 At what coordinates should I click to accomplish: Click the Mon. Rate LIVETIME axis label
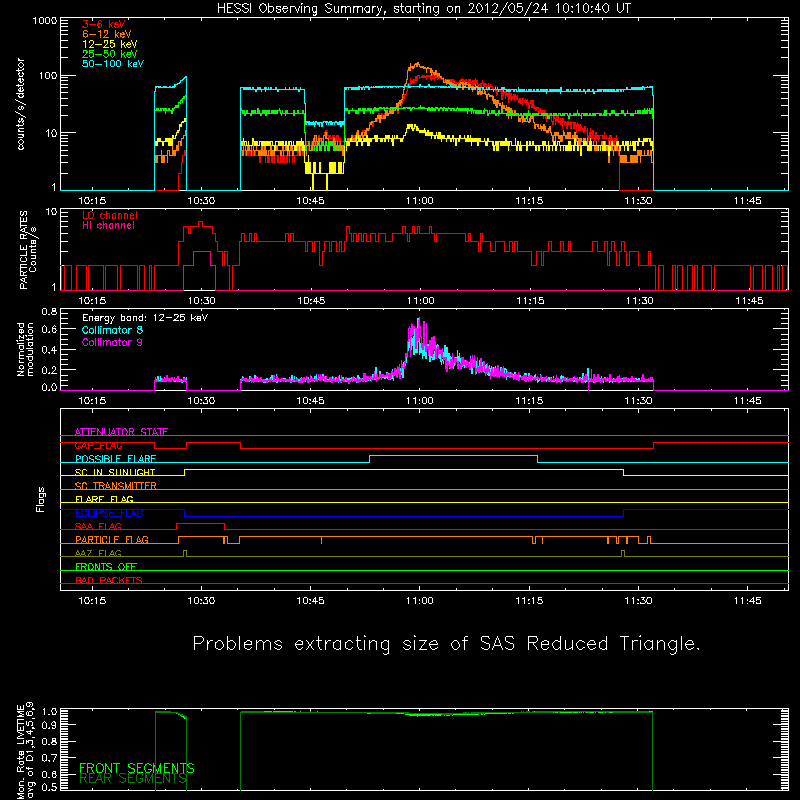point(25,751)
